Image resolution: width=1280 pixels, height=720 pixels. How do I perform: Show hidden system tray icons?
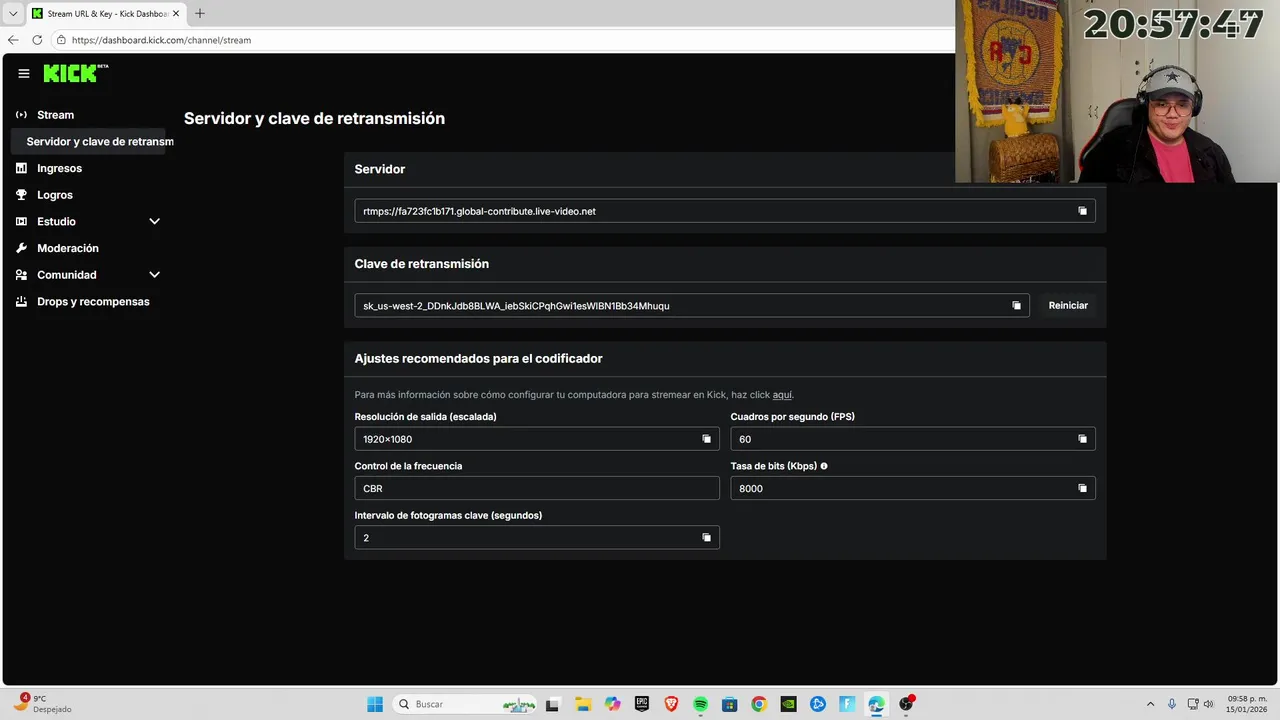tap(1150, 704)
